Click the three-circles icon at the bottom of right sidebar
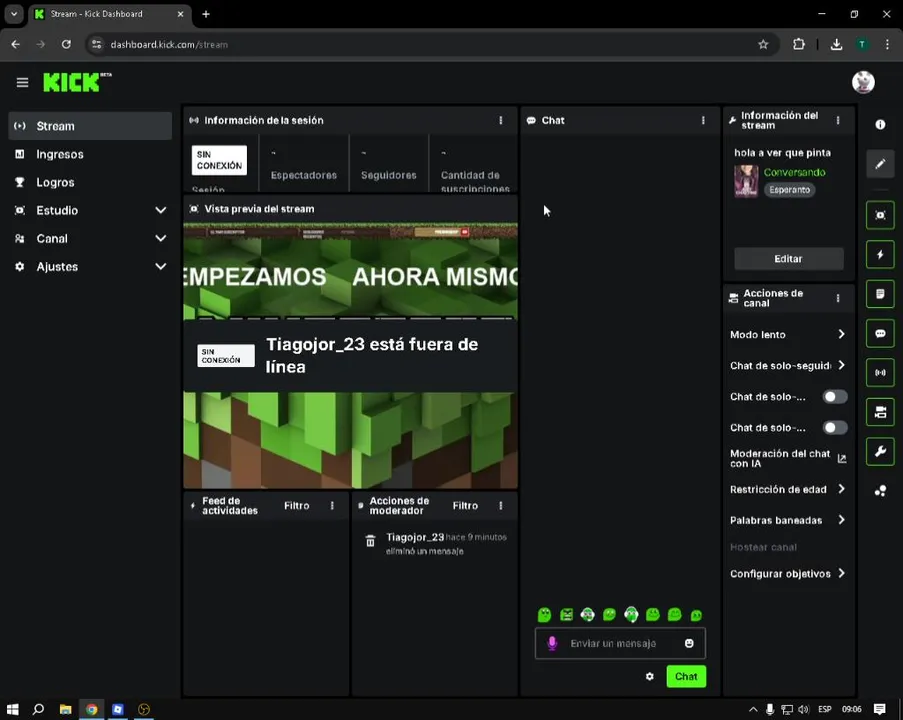This screenshot has height=720, width=903. pos(880,491)
